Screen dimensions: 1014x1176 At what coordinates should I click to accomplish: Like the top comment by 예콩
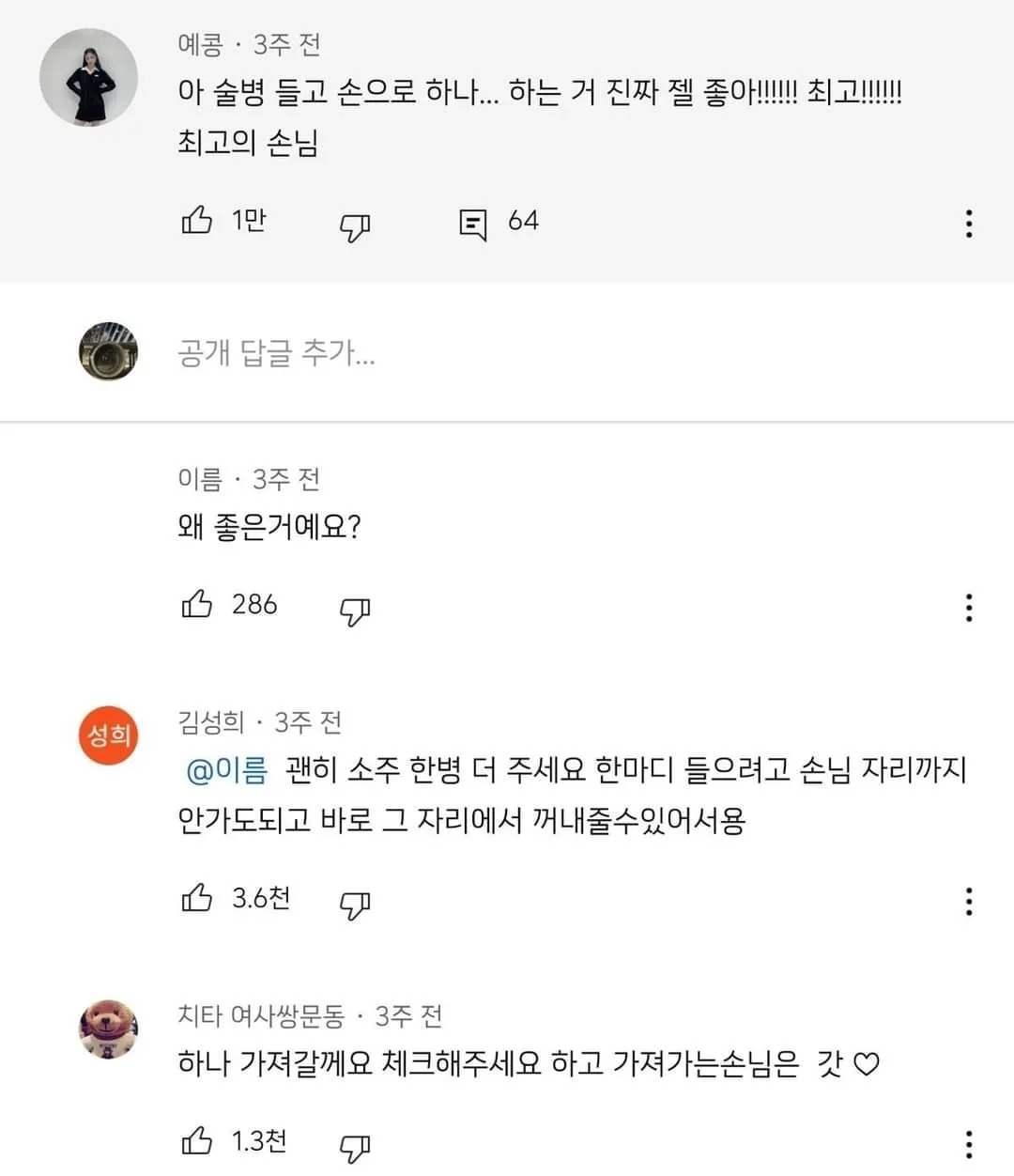(197, 222)
